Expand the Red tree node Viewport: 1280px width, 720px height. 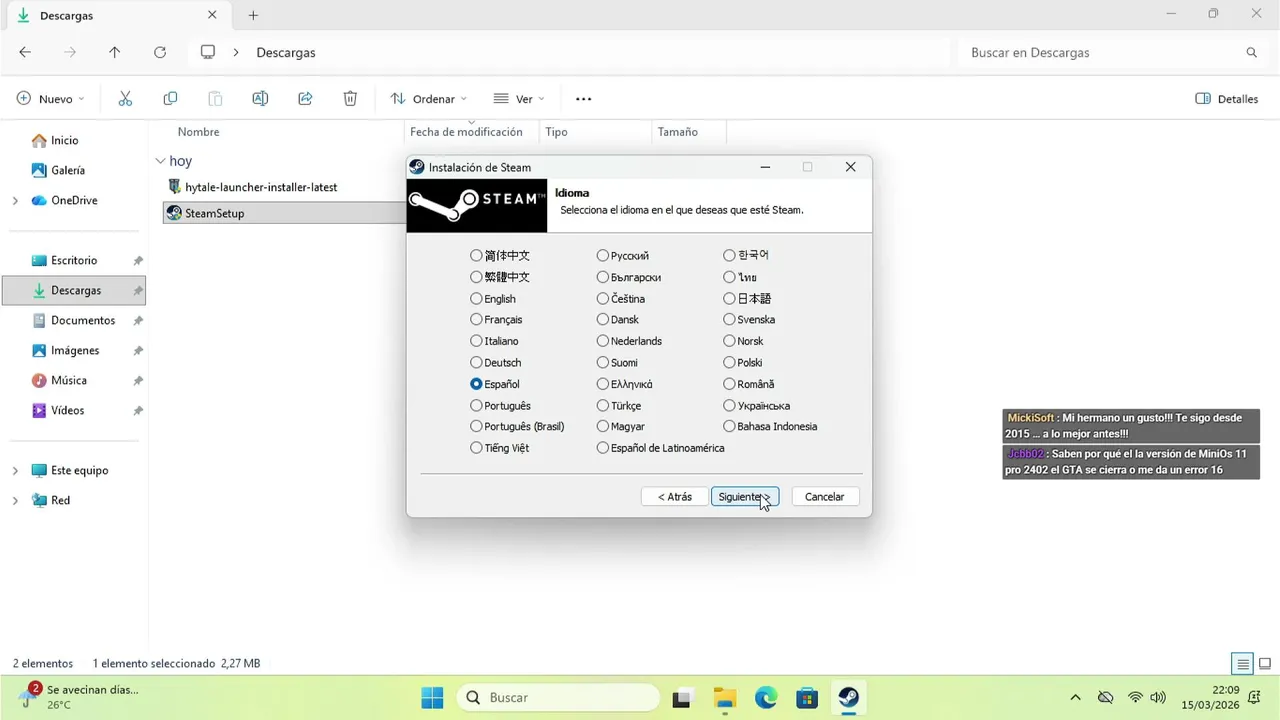click(15, 501)
